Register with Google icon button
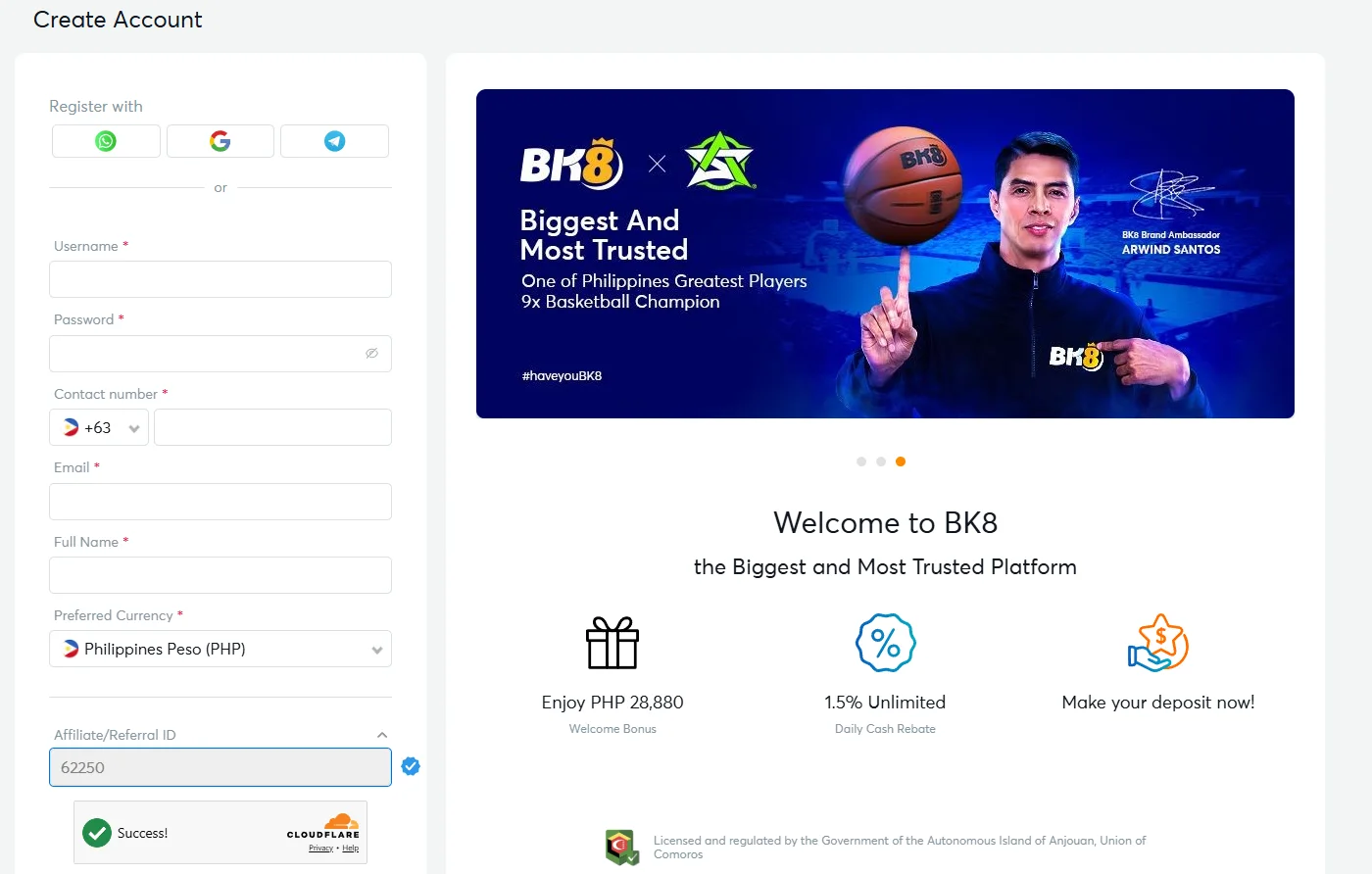Screen dimensions: 1372x874 [220, 141]
